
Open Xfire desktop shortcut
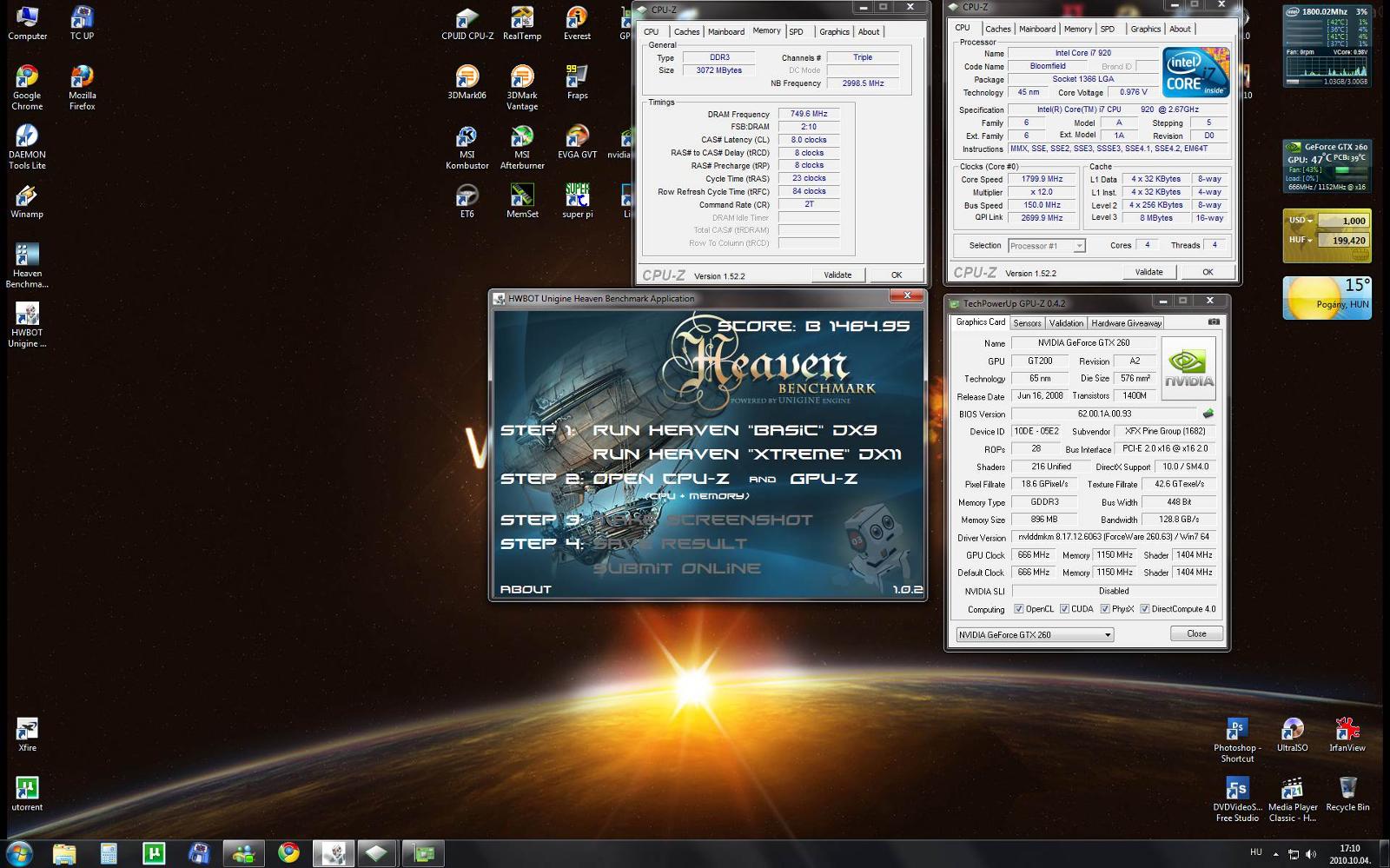point(27,734)
